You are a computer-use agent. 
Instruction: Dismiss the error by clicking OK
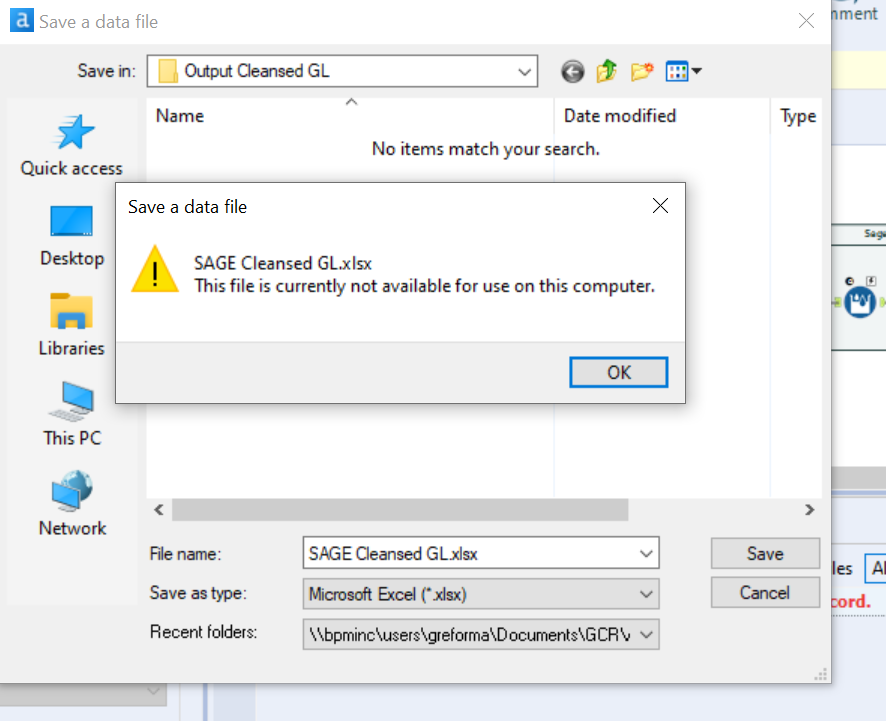click(618, 371)
